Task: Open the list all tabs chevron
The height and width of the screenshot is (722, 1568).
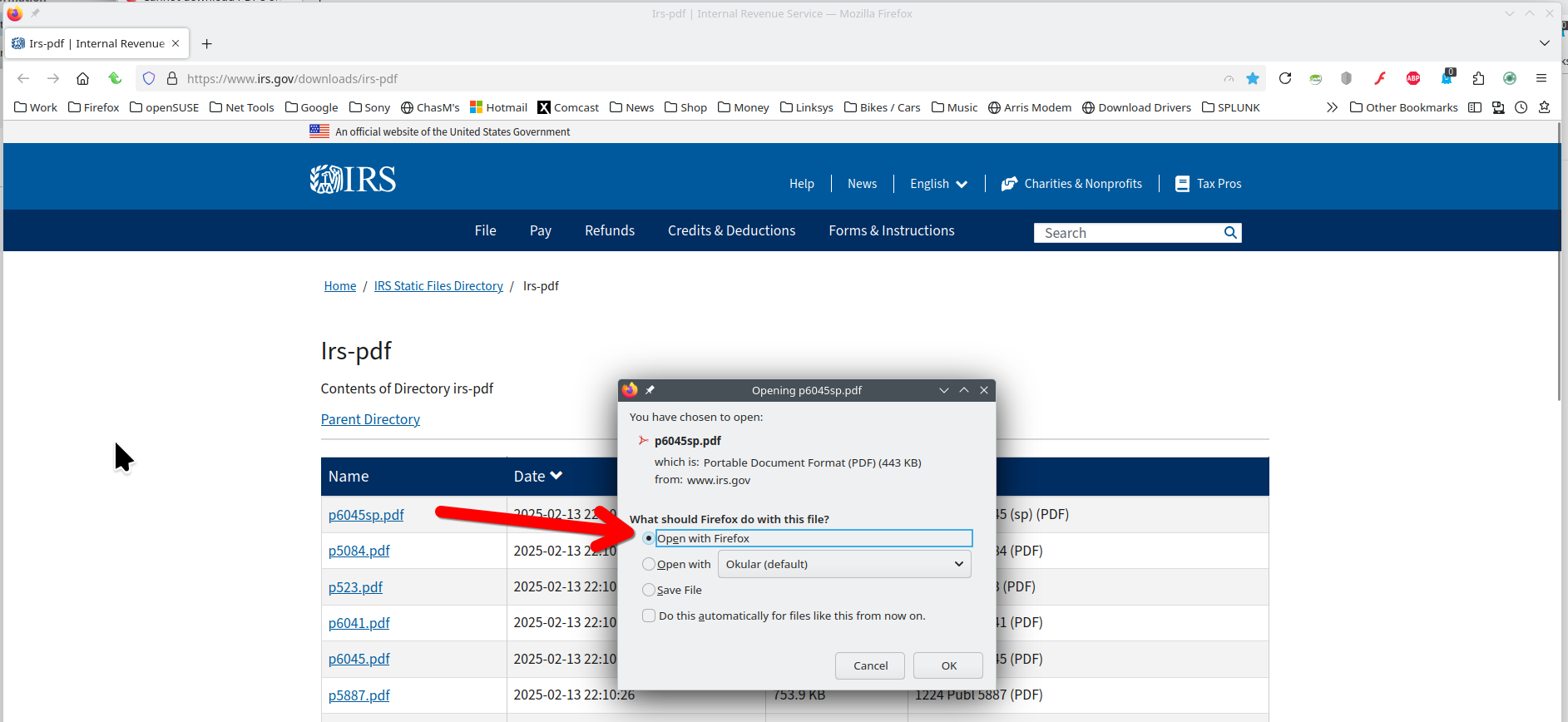Action: click(x=1545, y=43)
